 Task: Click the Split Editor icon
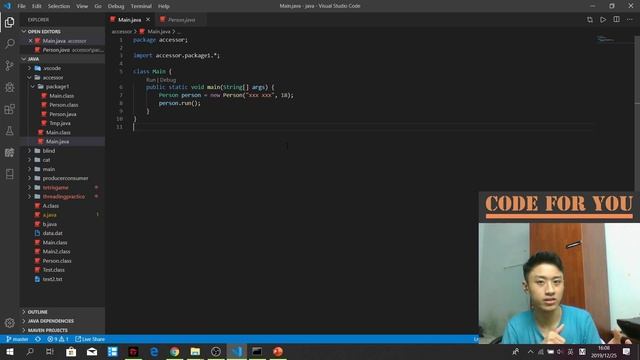tap(616, 20)
